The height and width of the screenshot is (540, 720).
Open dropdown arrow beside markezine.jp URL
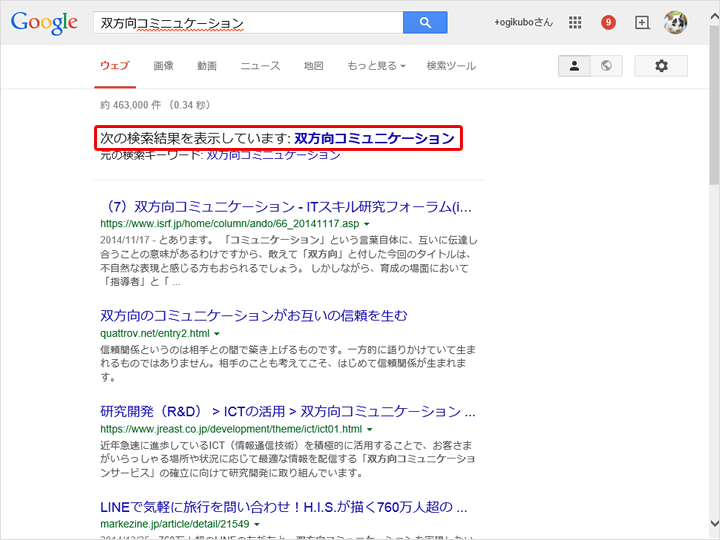pyautogui.click(x=257, y=524)
